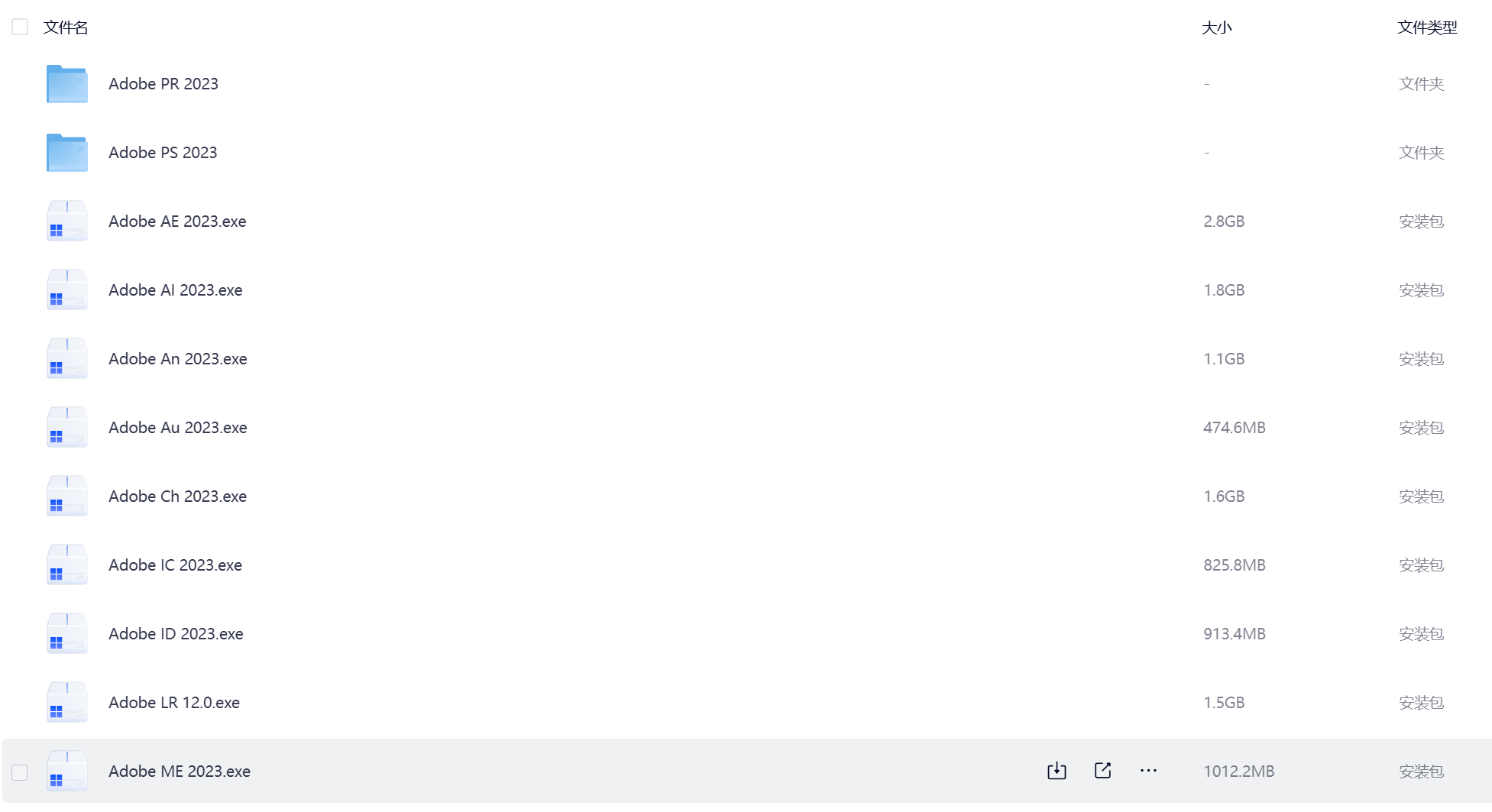Sort by the 文件类型 column header
Image resolution: width=1492 pixels, height=812 pixels.
[x=1427, y=28]
